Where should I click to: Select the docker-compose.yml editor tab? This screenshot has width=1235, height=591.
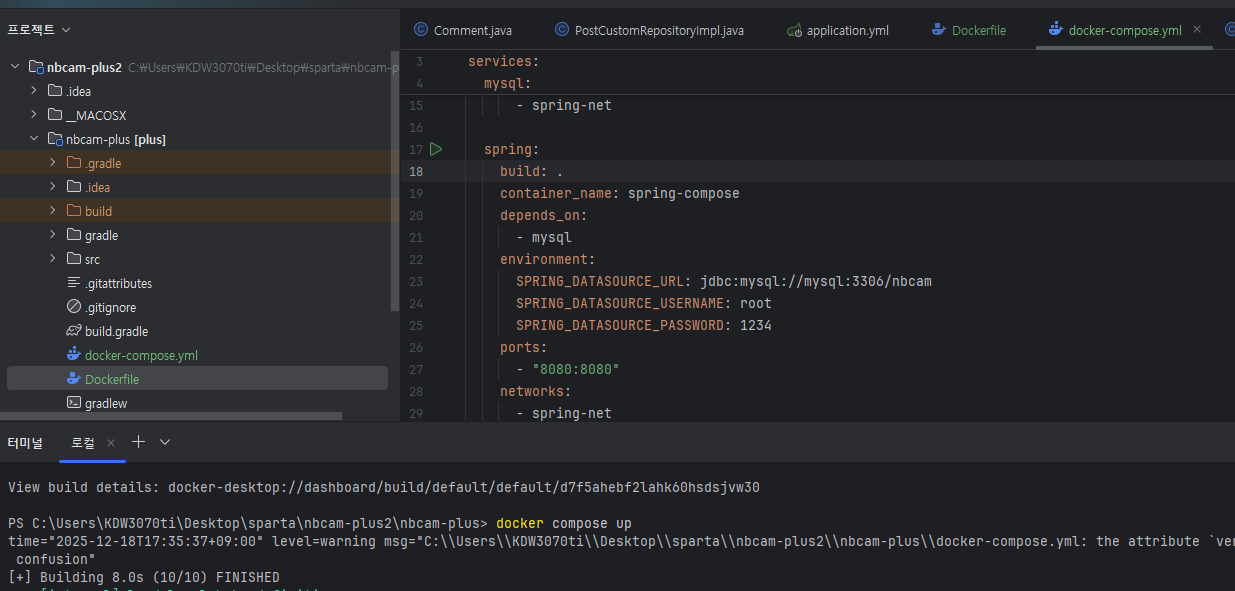pos(1125,30)
